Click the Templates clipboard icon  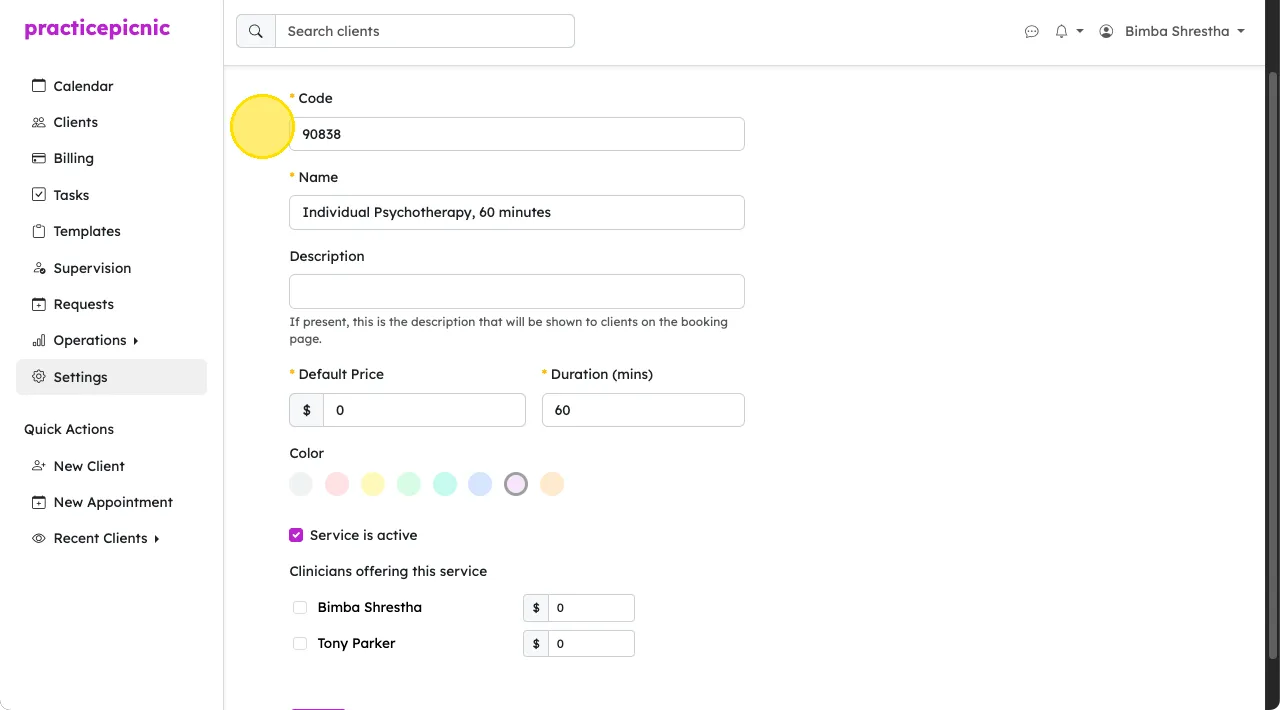(x=39, y=231)
